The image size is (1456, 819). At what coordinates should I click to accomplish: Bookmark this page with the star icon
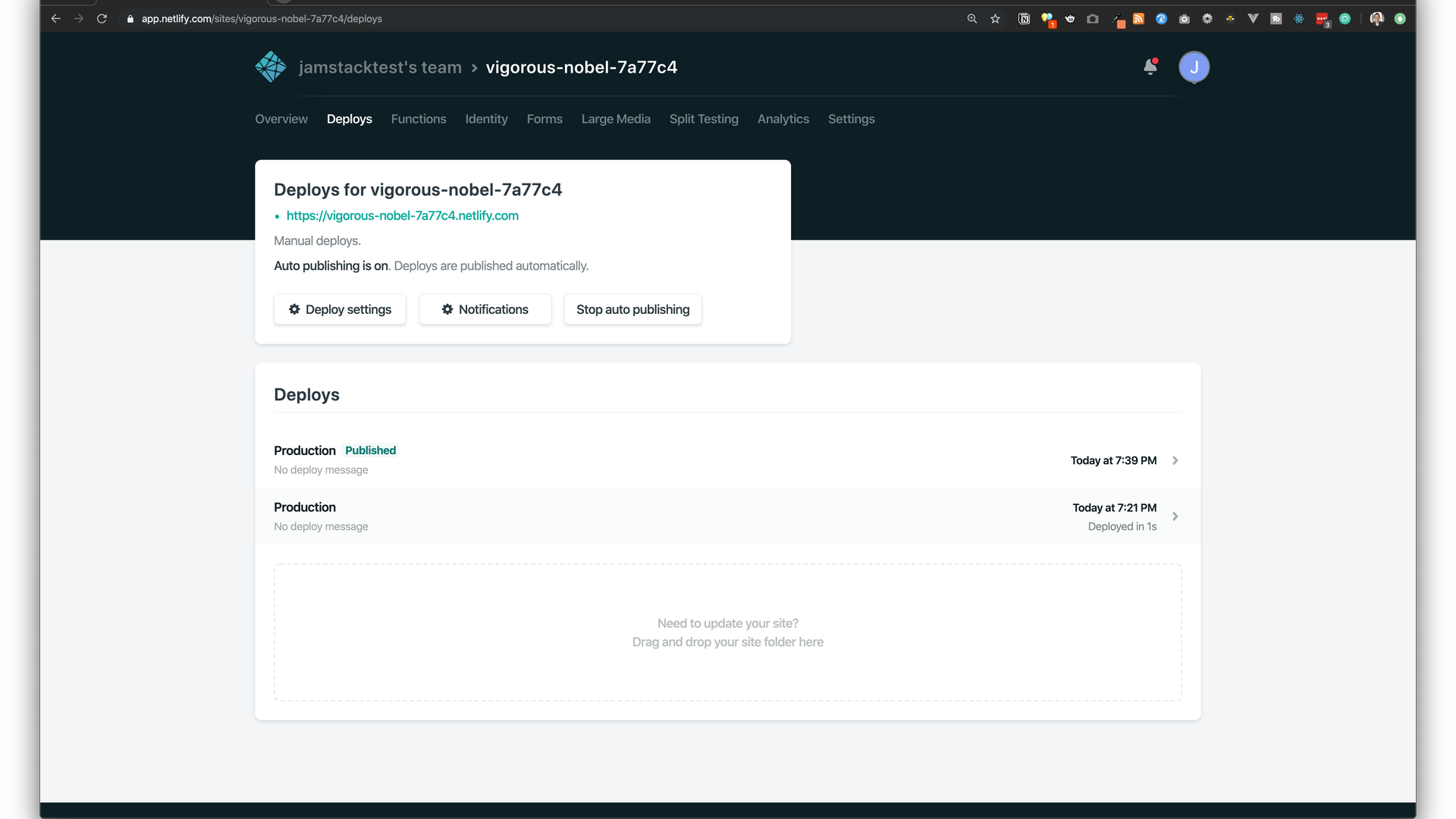pyautogui.click(x=995, y=19)
